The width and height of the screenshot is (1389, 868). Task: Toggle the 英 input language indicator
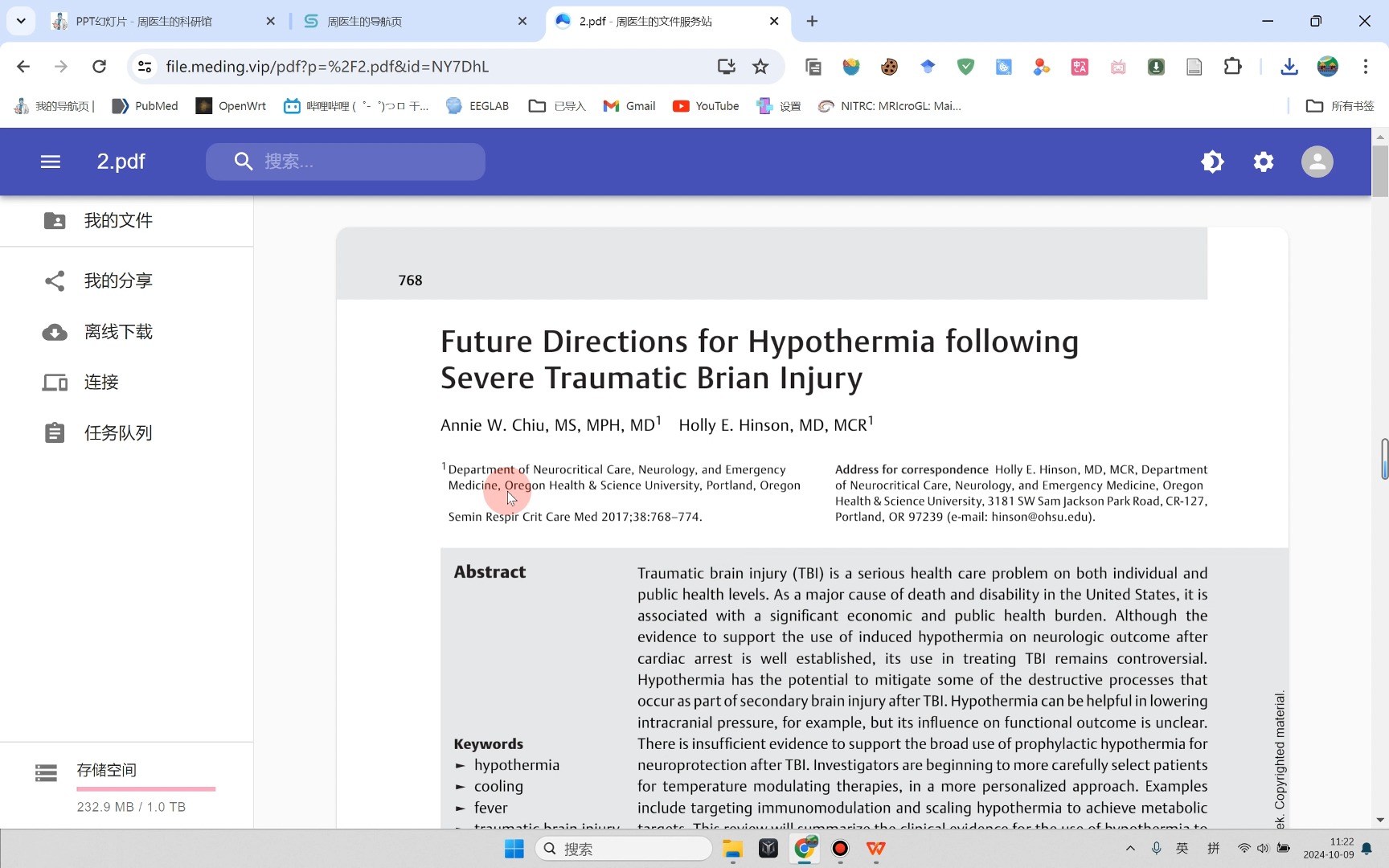[x=1182, y=849]
